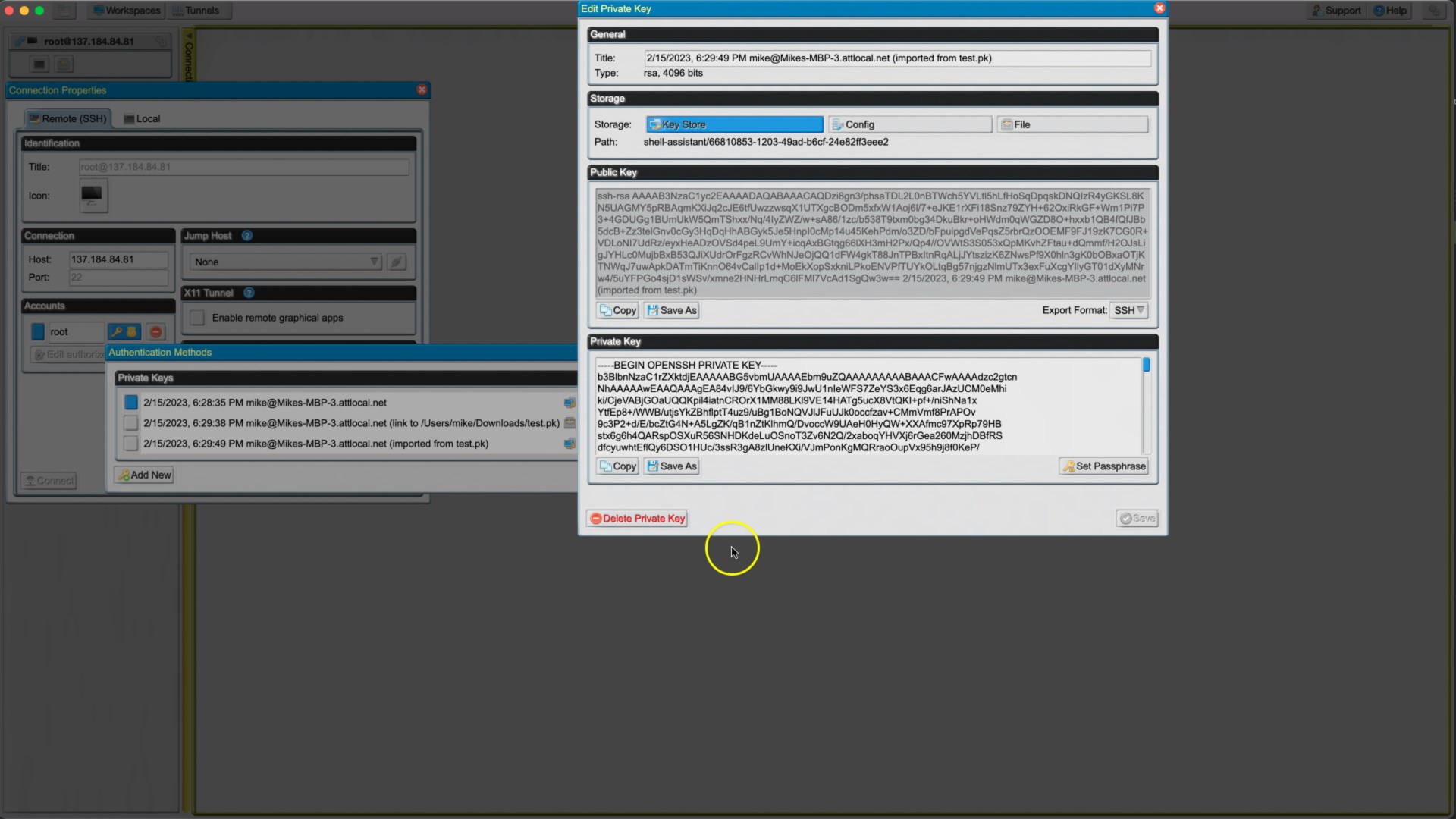Click Delete Private Key button

pyautogui.click(x=637, y=519)
